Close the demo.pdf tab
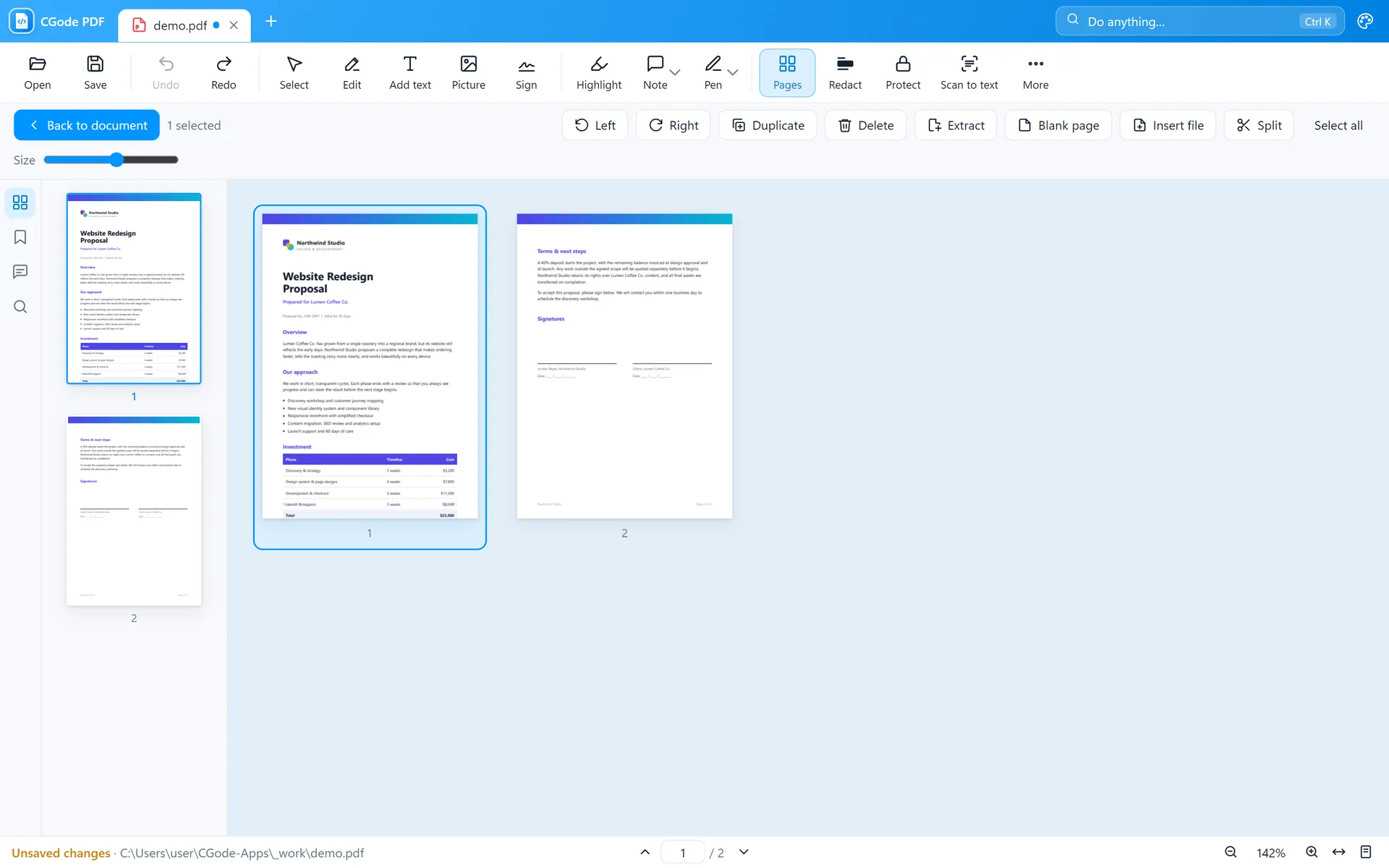 (x=234, y=25)
